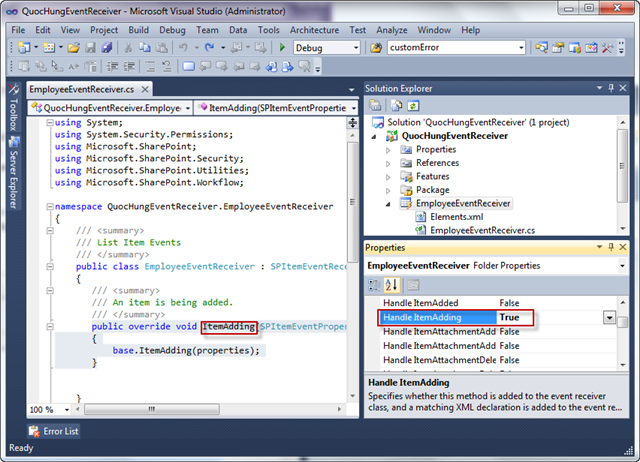Open the Architecture menu
This screenshot has width=640, height=462.
click(x=314, y=30)
